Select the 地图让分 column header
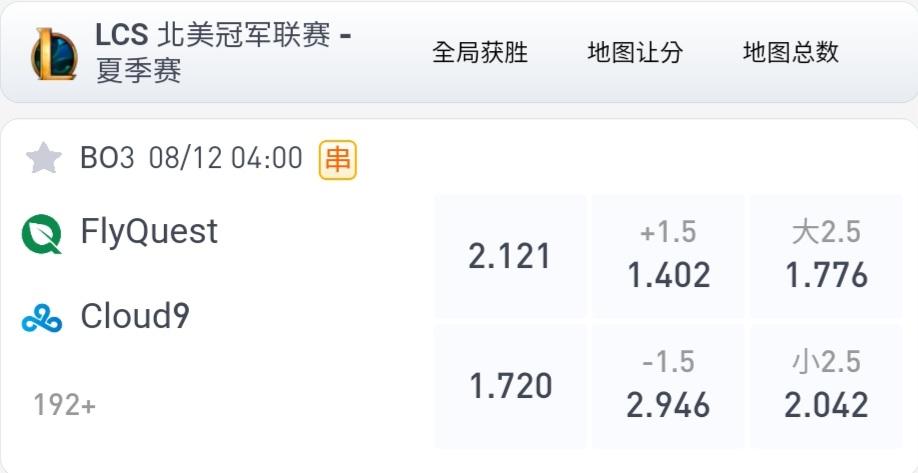 coord(635,52)
